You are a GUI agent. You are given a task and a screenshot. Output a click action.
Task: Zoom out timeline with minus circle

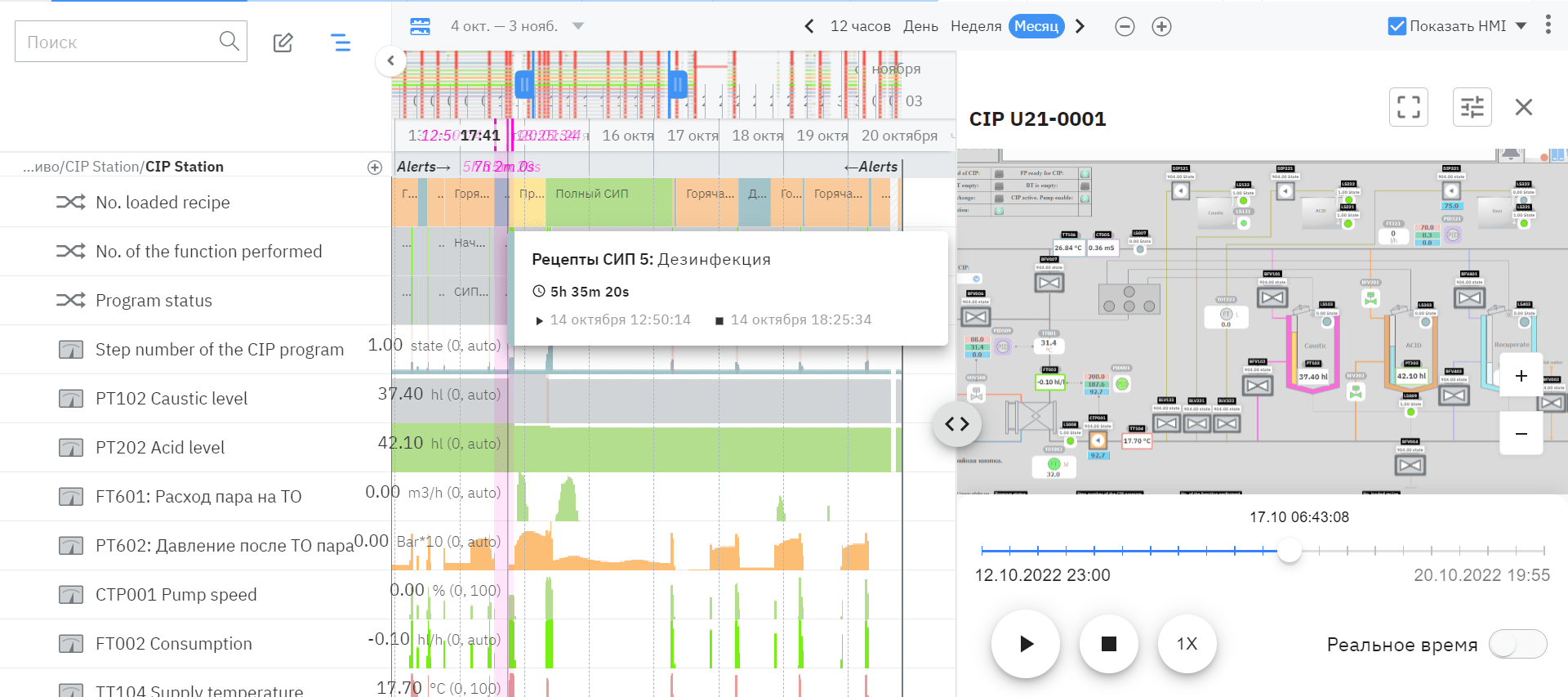(x=1125, y=26)
